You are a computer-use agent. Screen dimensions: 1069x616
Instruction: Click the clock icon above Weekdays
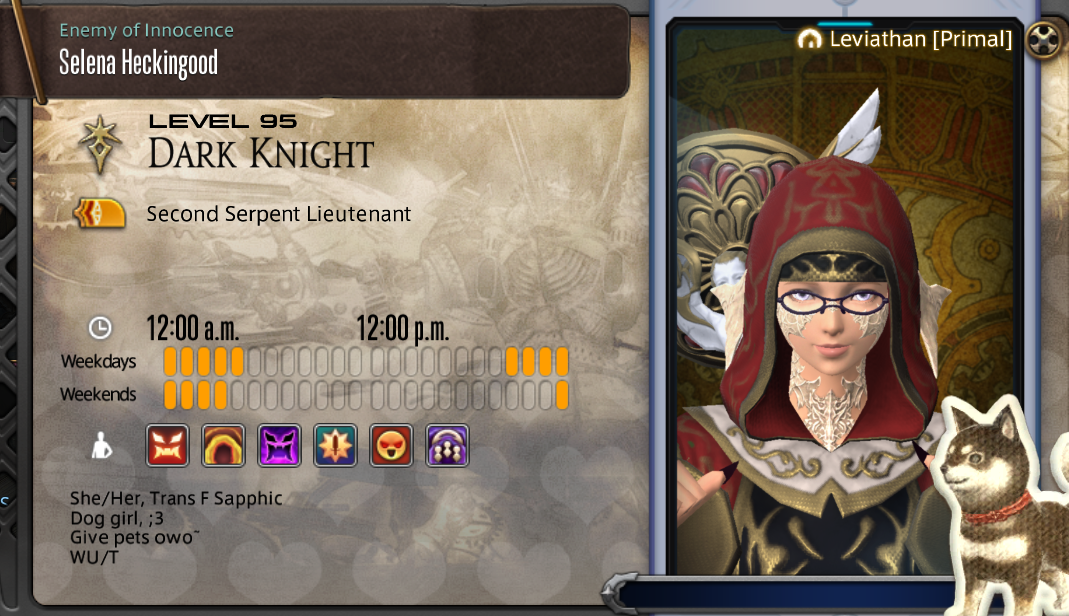pyautogui.click(x=100, y=328)
